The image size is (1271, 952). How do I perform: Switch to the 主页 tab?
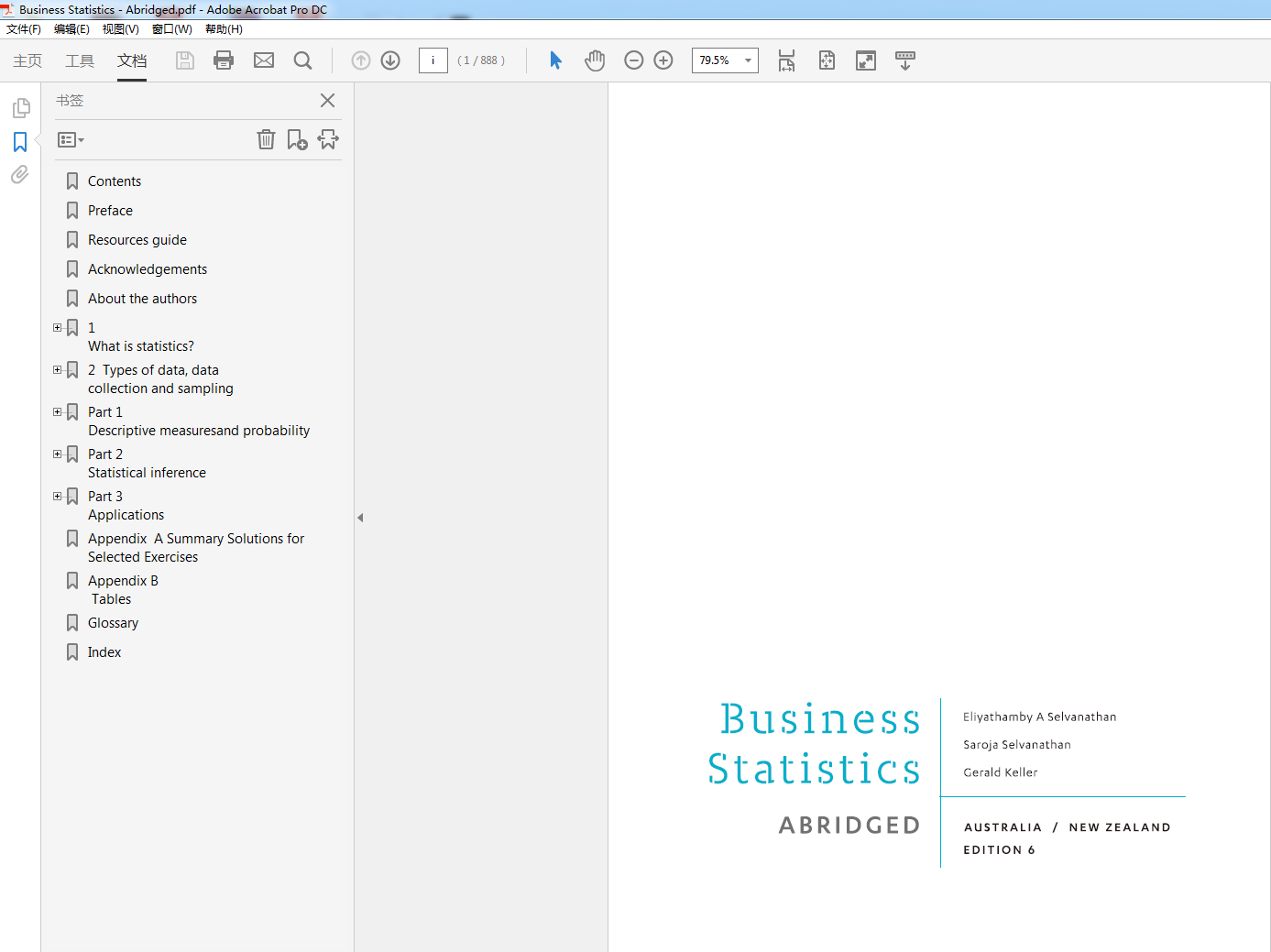pos(27,60)
